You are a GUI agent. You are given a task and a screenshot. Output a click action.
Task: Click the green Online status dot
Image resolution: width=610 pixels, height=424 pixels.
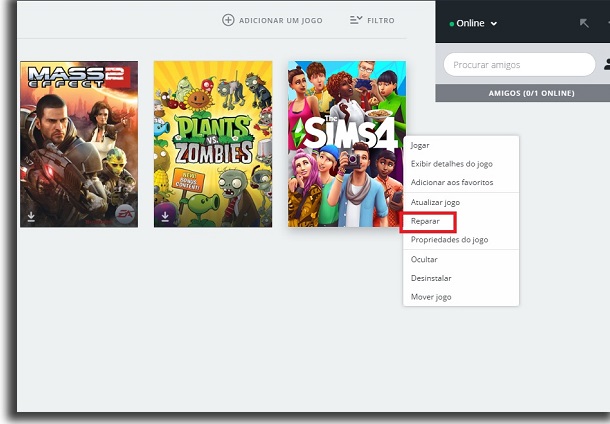[452, 24]
